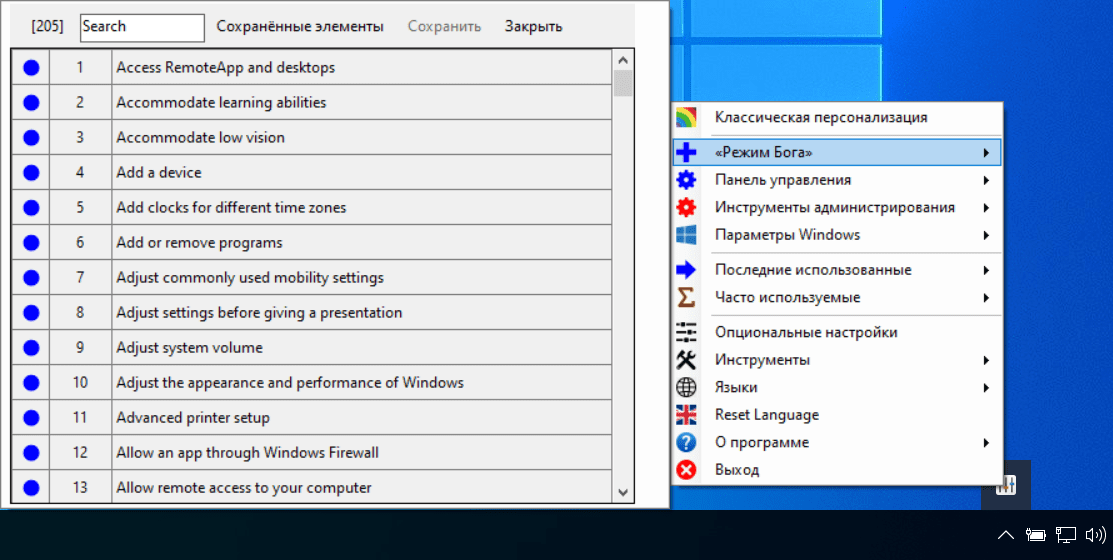1113x560 pixels.
Task: Click the rainbow Classic Personalization icon
Action: [x=686, y=117]
